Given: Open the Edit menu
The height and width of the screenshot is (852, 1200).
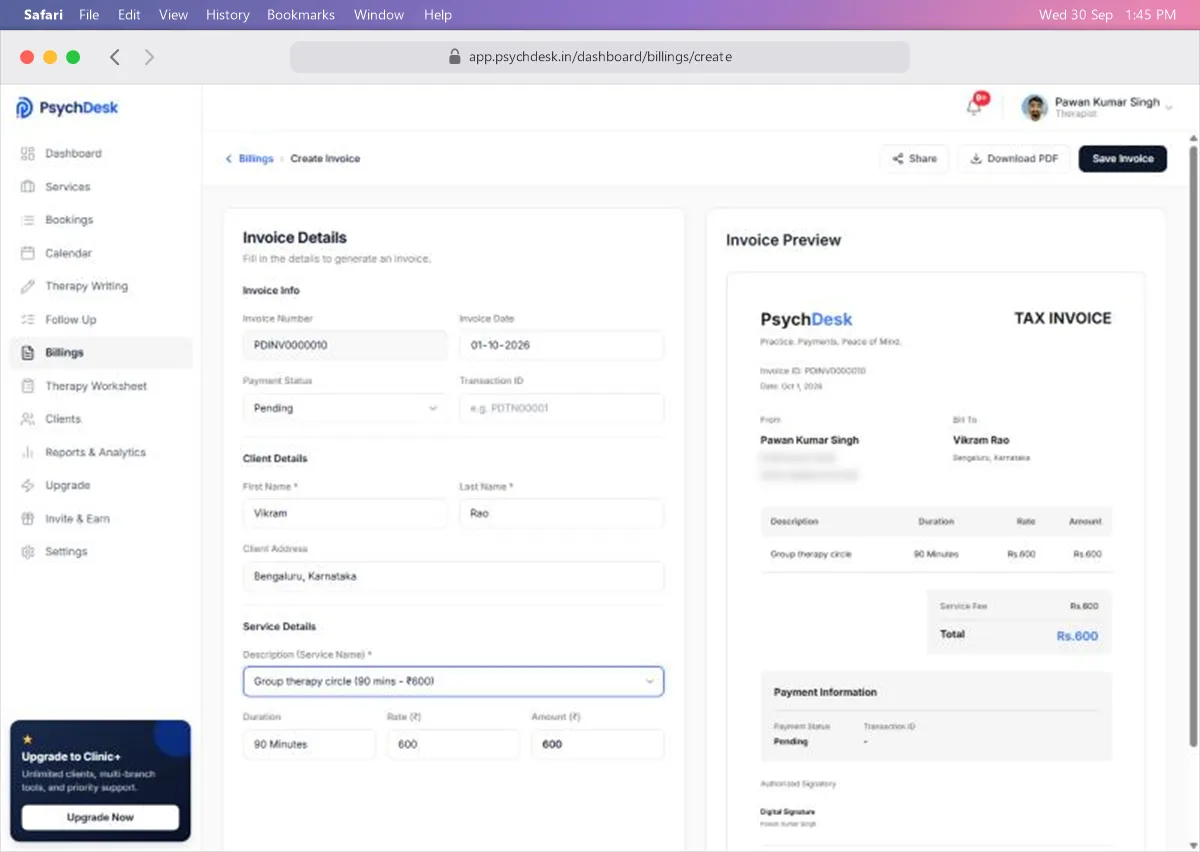Looking at the screenshot, I should [x=129, y=15].
